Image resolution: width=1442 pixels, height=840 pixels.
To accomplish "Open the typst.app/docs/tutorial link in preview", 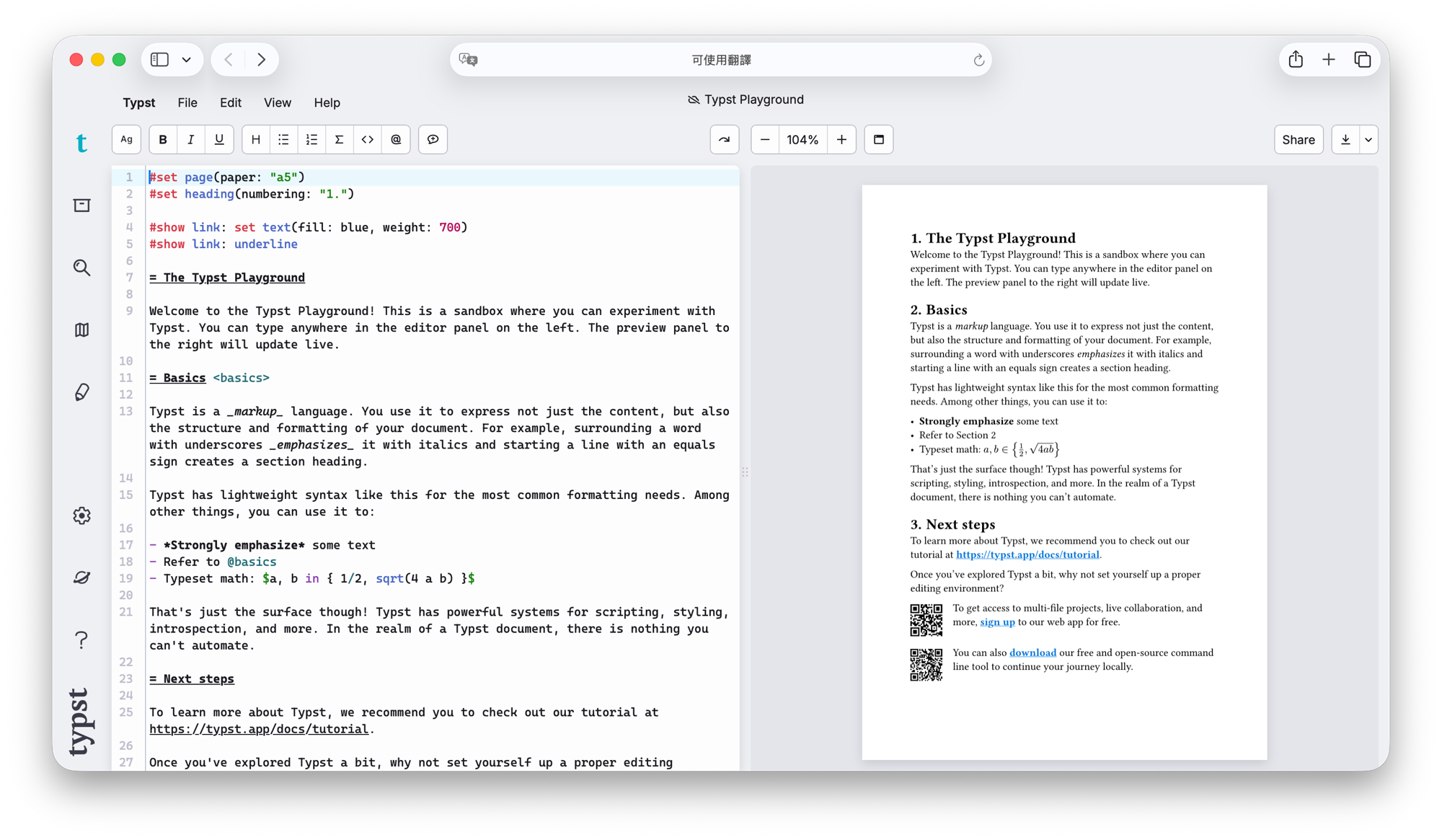I will pos(1027,554).
